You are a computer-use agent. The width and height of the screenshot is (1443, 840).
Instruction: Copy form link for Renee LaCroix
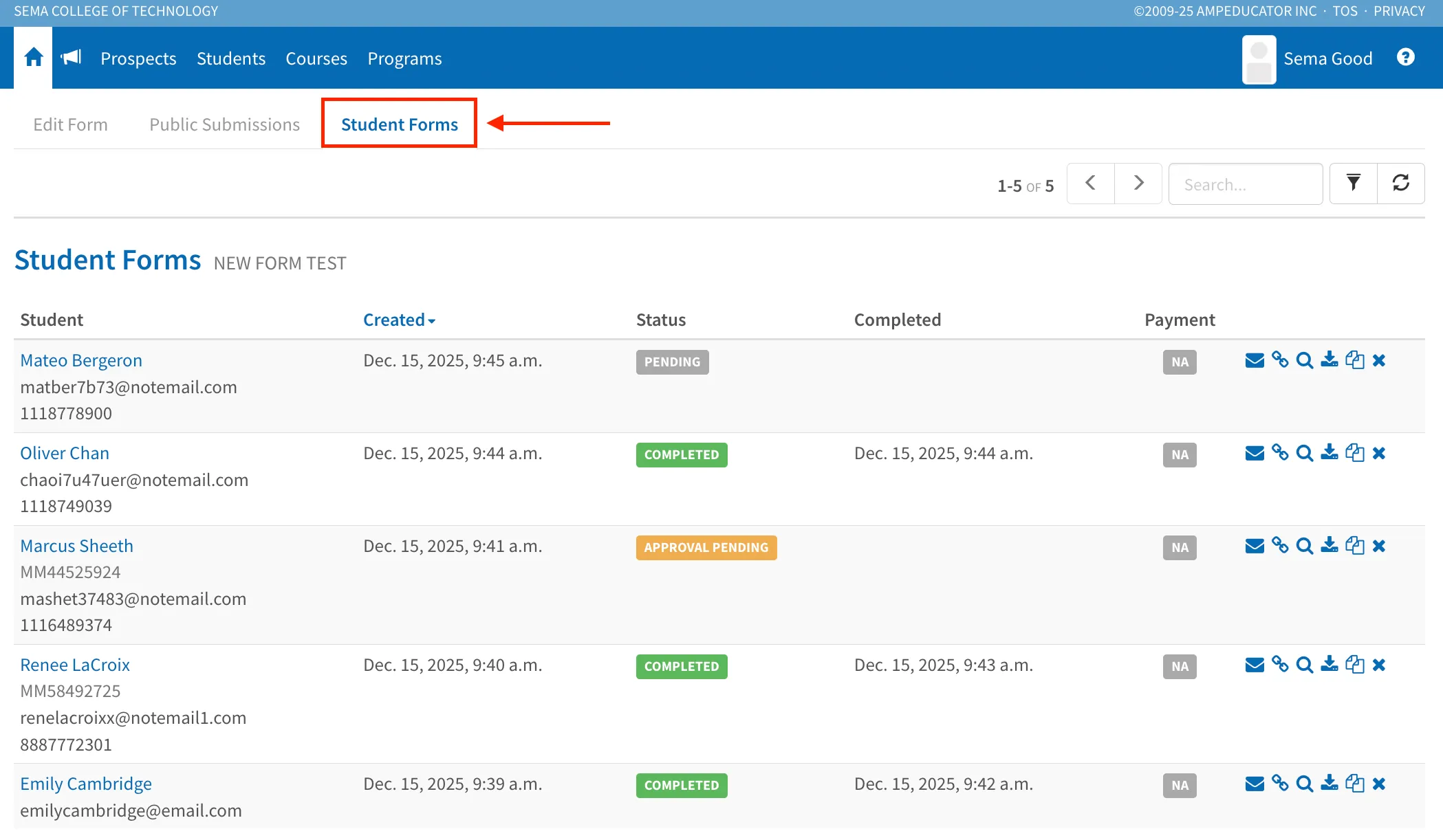click(x=1279, y=665)
